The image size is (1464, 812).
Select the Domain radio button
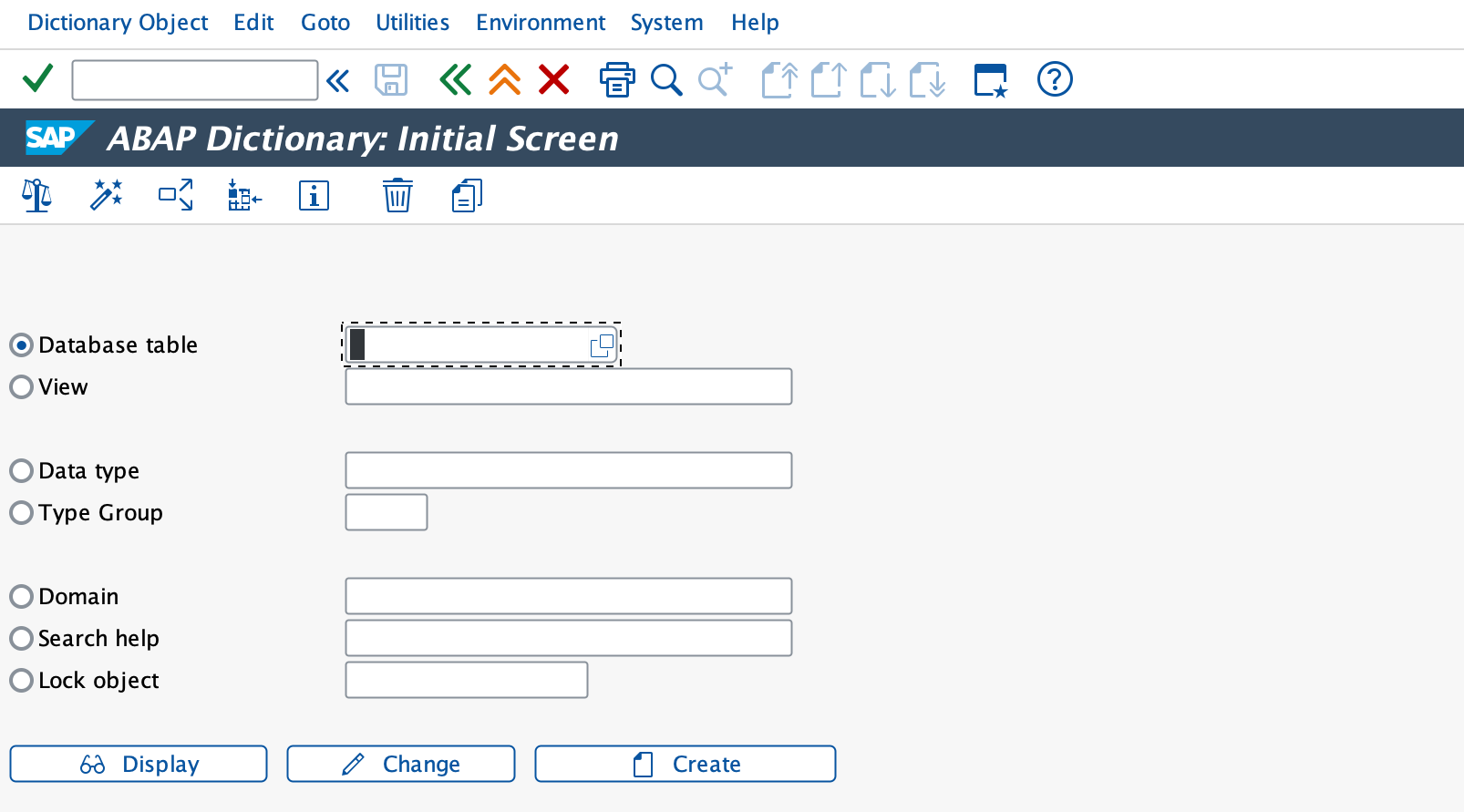[x=21, y=597]
